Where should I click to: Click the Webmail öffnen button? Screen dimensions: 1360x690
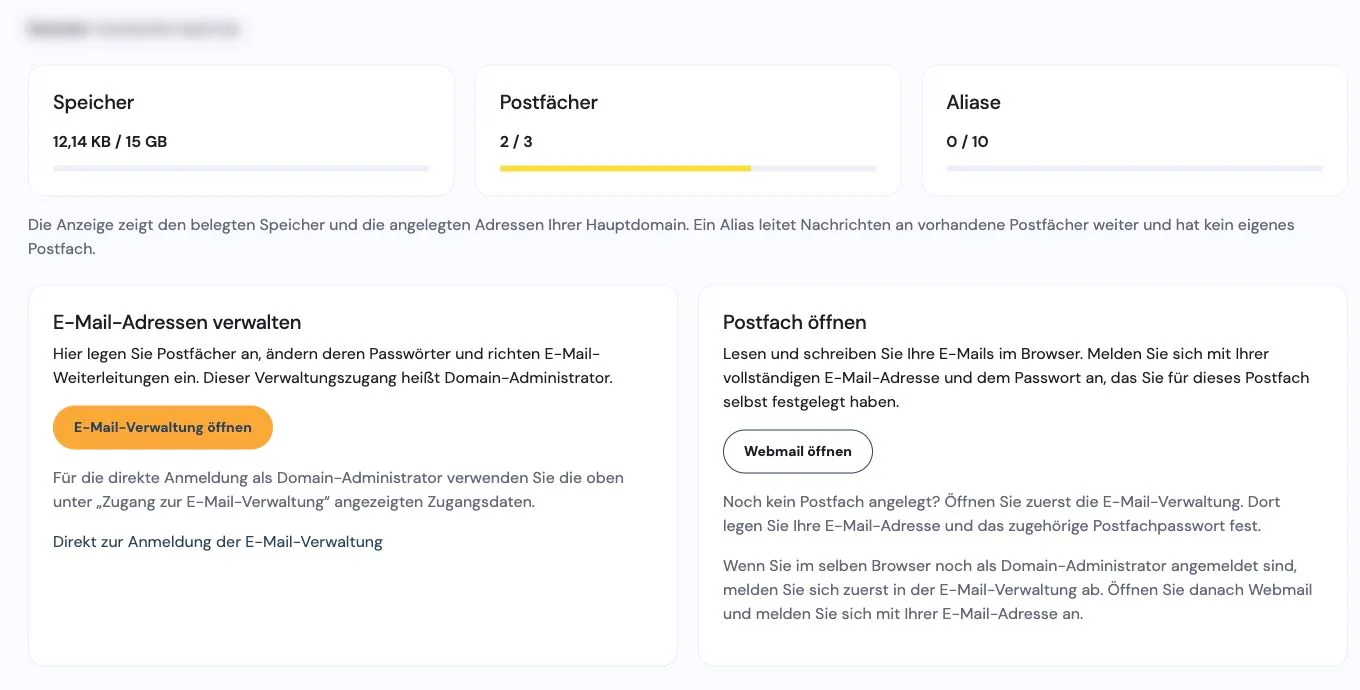pyautogui.click(x=798, y=451)
